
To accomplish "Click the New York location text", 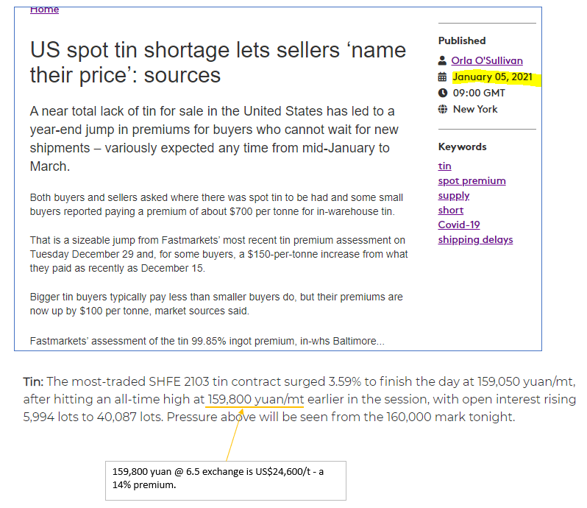I will point(475,109).
